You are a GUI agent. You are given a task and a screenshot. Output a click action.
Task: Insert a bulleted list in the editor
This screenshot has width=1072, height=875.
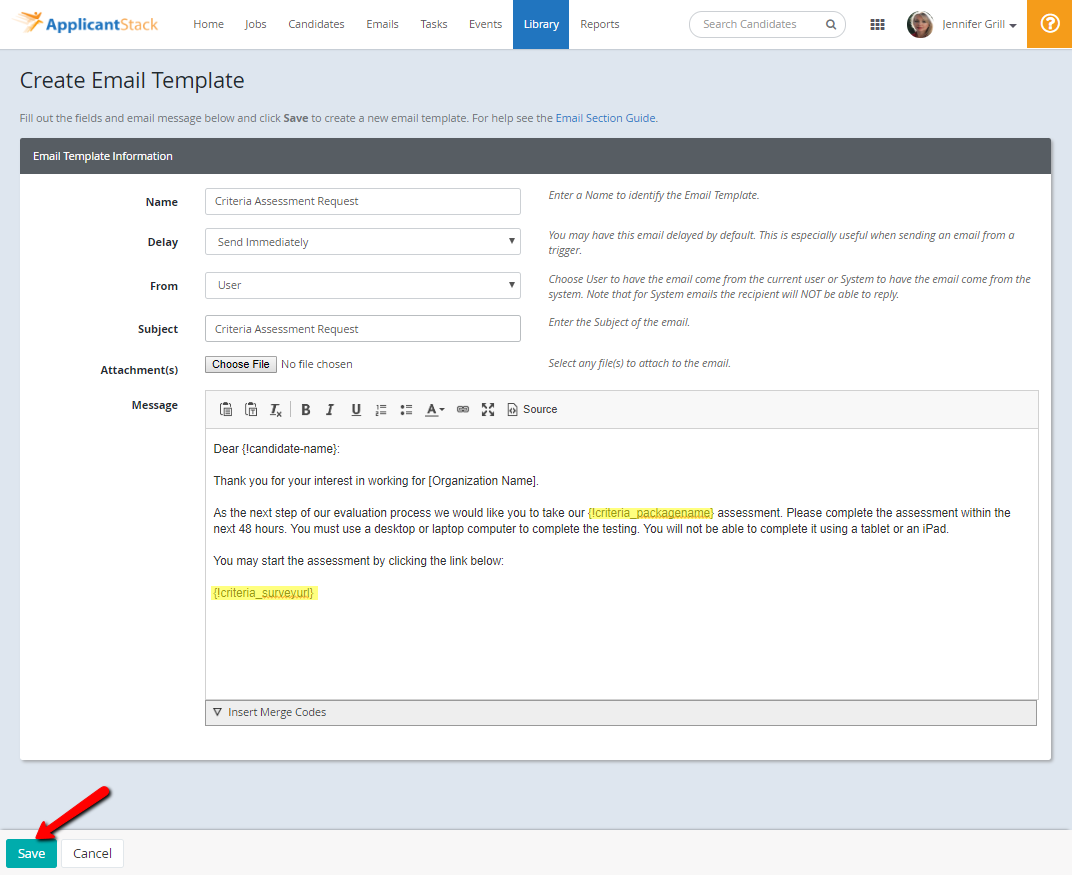pos(406,409)
